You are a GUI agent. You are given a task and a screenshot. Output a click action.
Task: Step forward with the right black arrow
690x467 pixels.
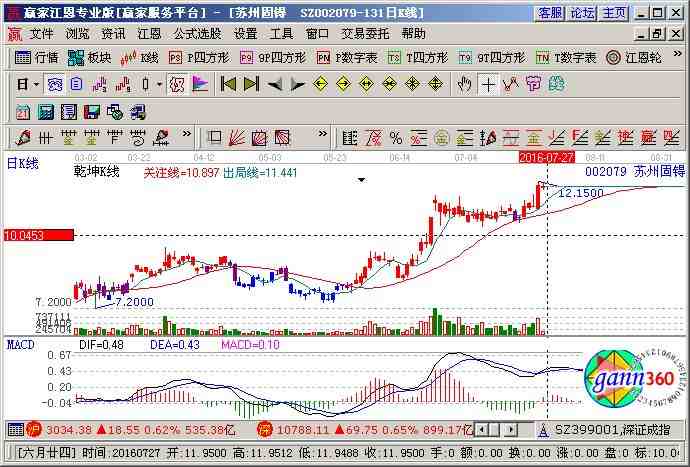pyautogui.click(x=298, y=84)
